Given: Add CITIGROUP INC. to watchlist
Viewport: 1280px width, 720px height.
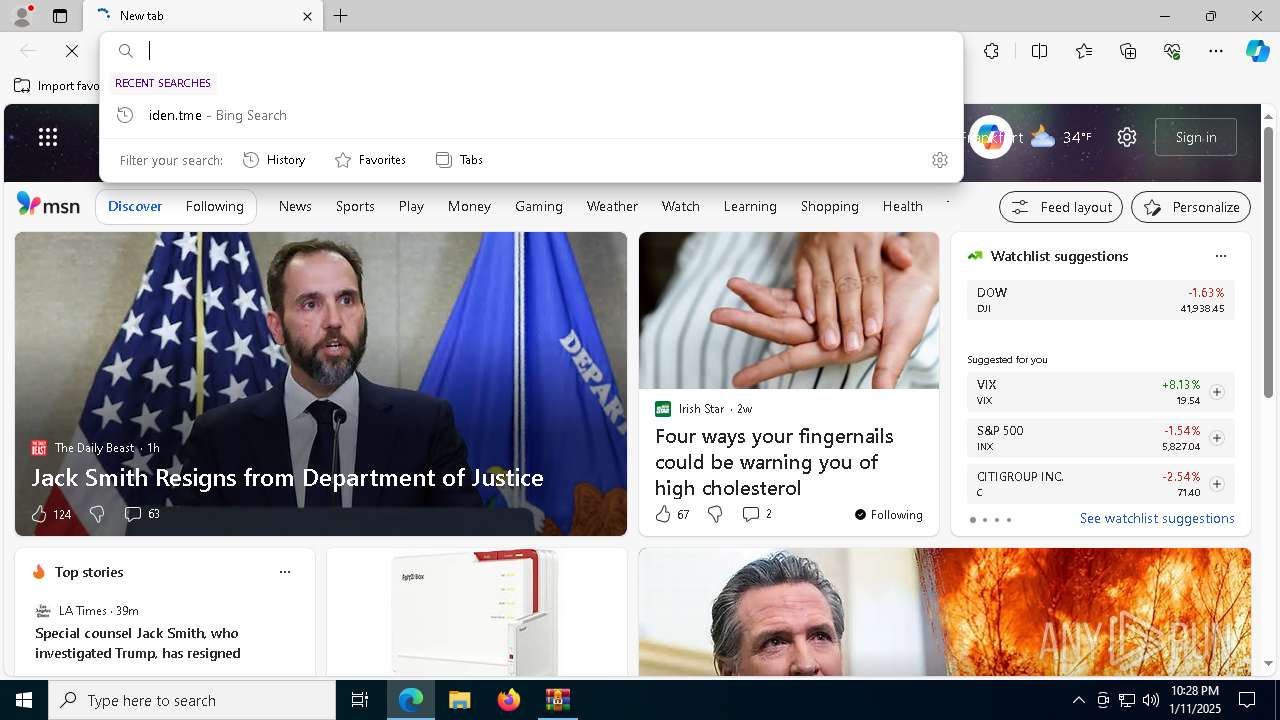Looking at the screenshot, I should coord(1216,484).
